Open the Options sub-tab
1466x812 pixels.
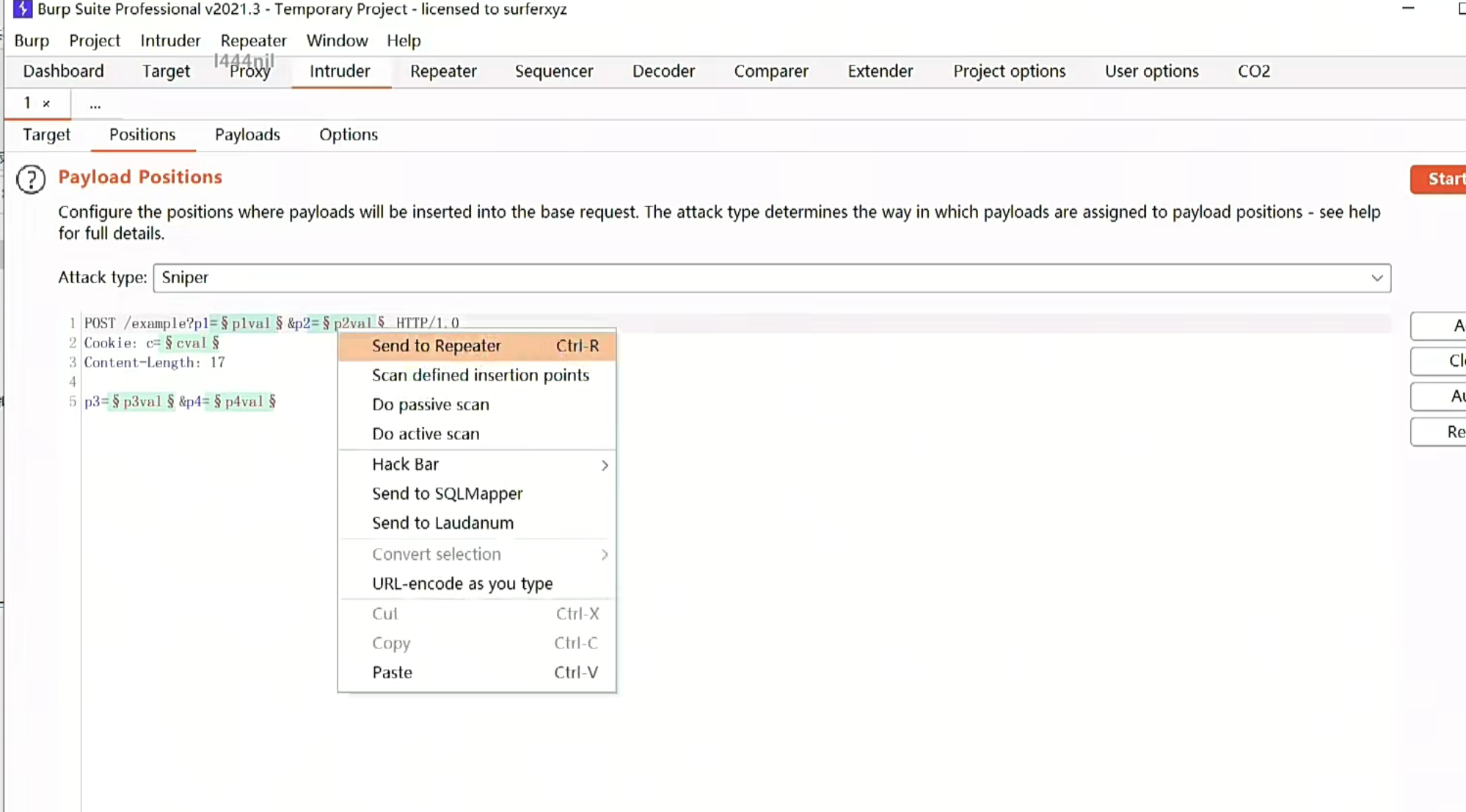349,134
